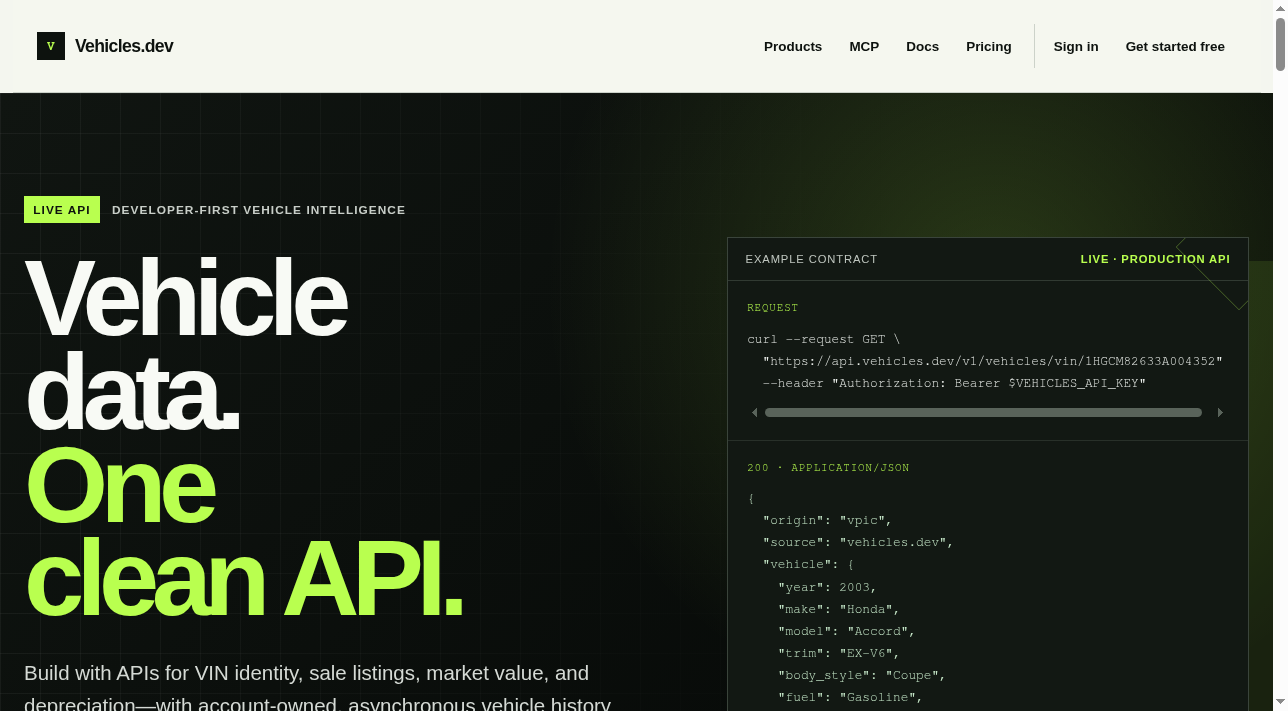Click Get started free
The height and width of the screenshot is (711, 1288).
click(x=1175, y=46)
